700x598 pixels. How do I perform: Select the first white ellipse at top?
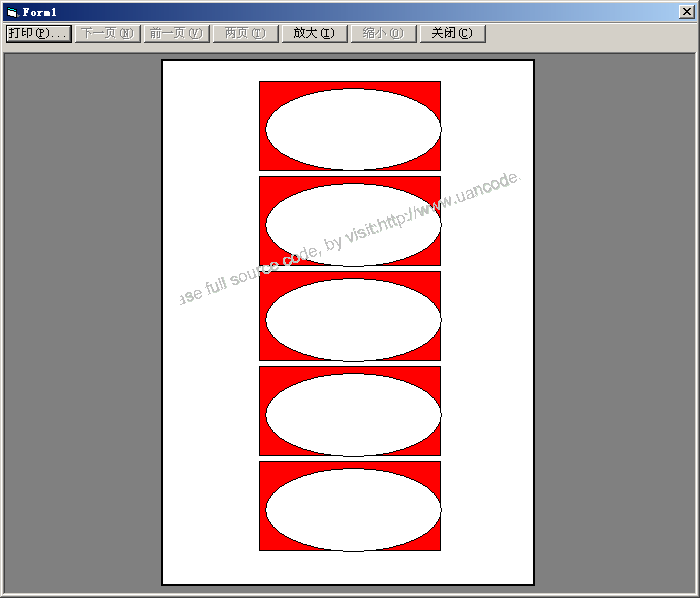coord(353,128)
